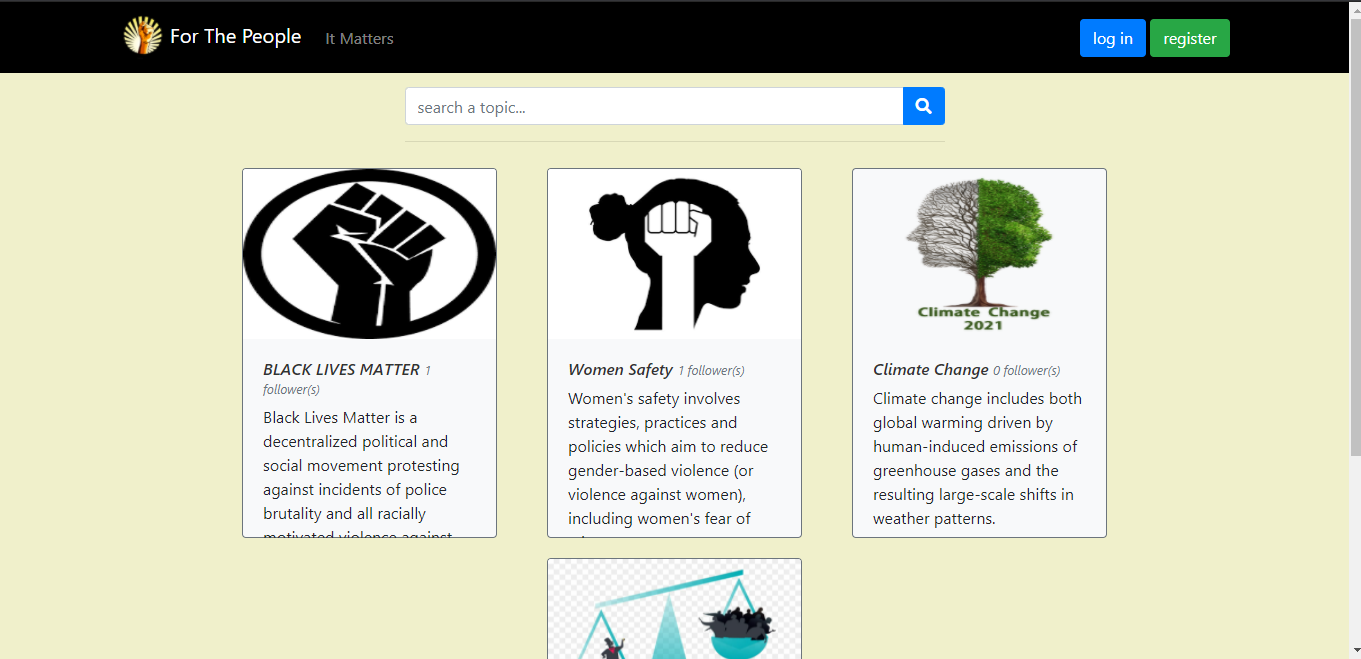Click the register button
Screen dimensions: 1361x659
[x=1190, y=38]
